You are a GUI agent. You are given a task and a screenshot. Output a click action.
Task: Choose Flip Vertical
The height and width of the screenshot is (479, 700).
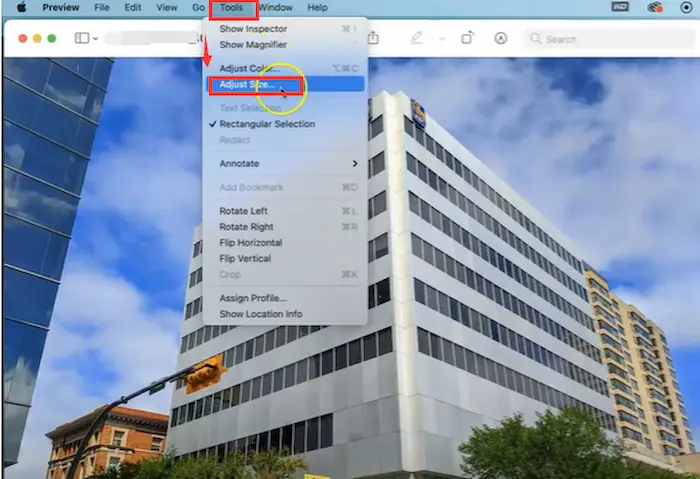(285, 258)
